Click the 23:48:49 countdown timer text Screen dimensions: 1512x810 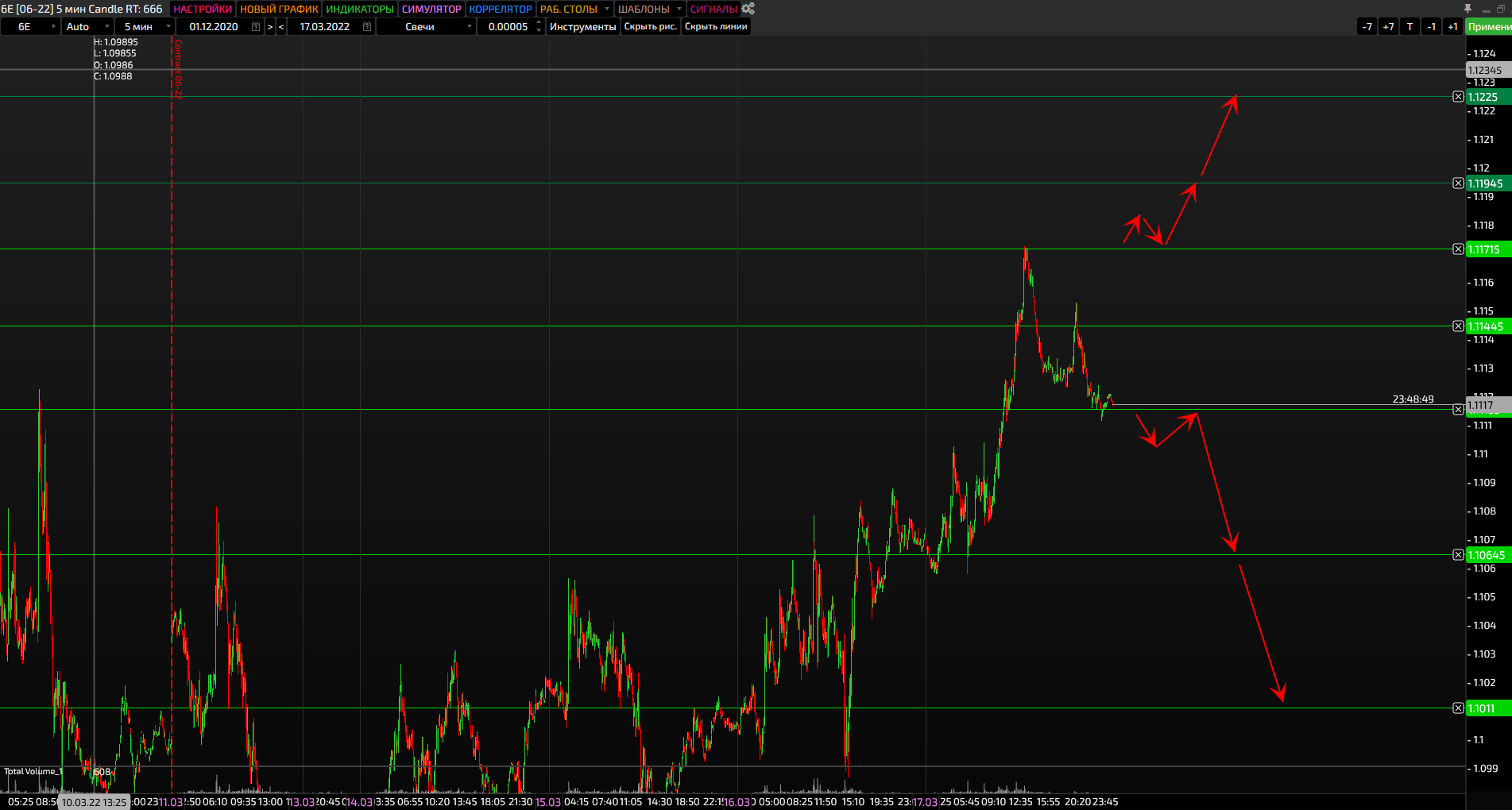click(x=1413, y=399)
